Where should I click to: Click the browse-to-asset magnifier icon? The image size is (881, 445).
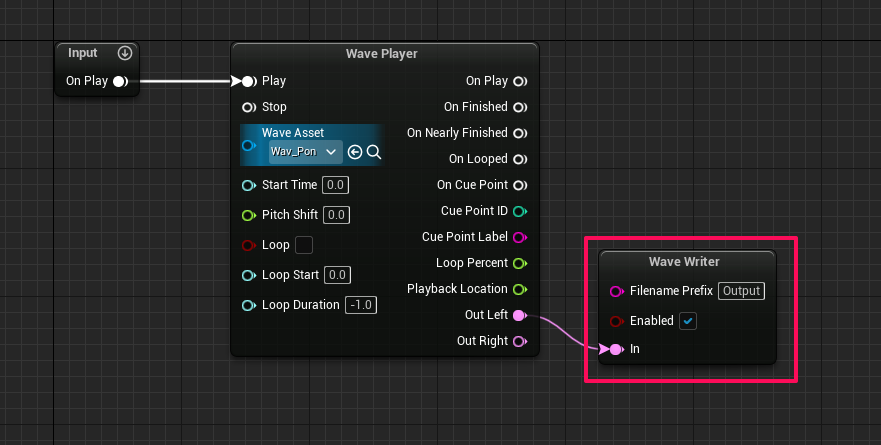(x=374, y=152)
